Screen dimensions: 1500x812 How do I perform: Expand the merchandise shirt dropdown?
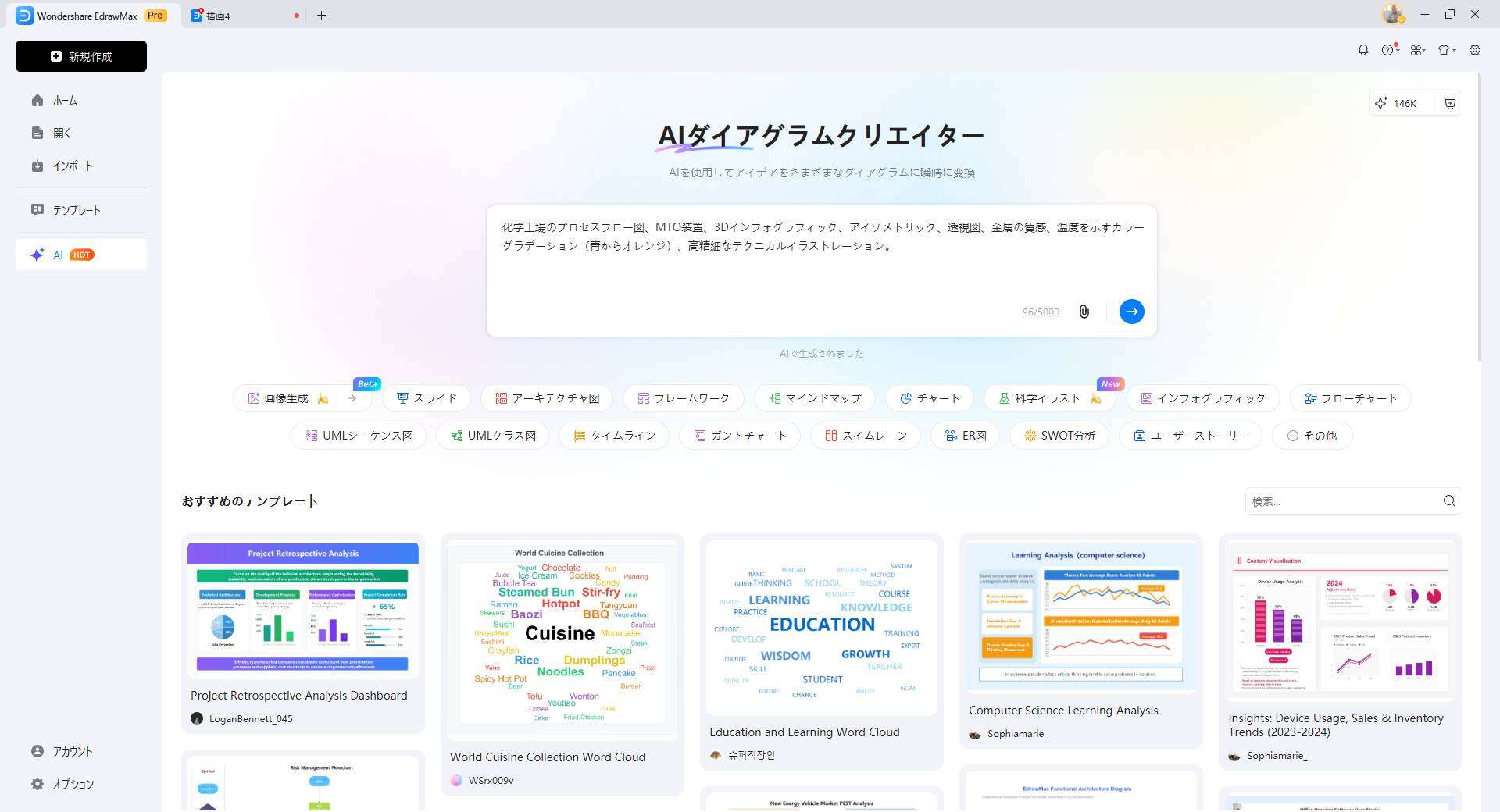click(1446, 49)
